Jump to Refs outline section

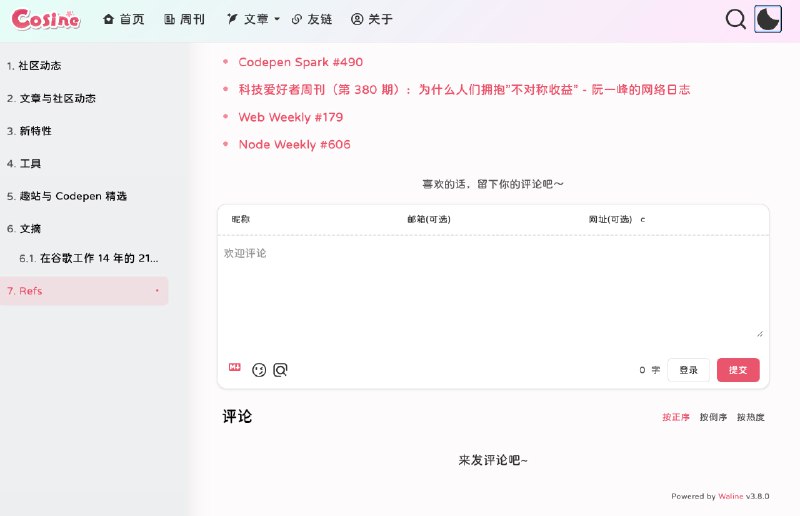tap(31, 291)
